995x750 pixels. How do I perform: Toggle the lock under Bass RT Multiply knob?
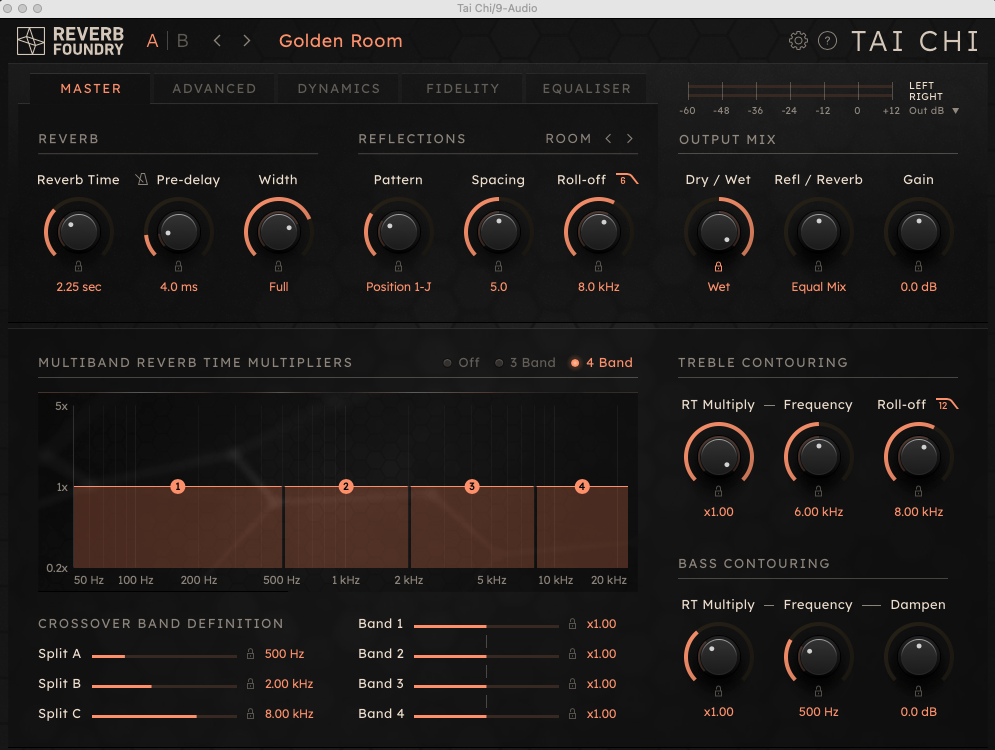click(x=718, y=691)
